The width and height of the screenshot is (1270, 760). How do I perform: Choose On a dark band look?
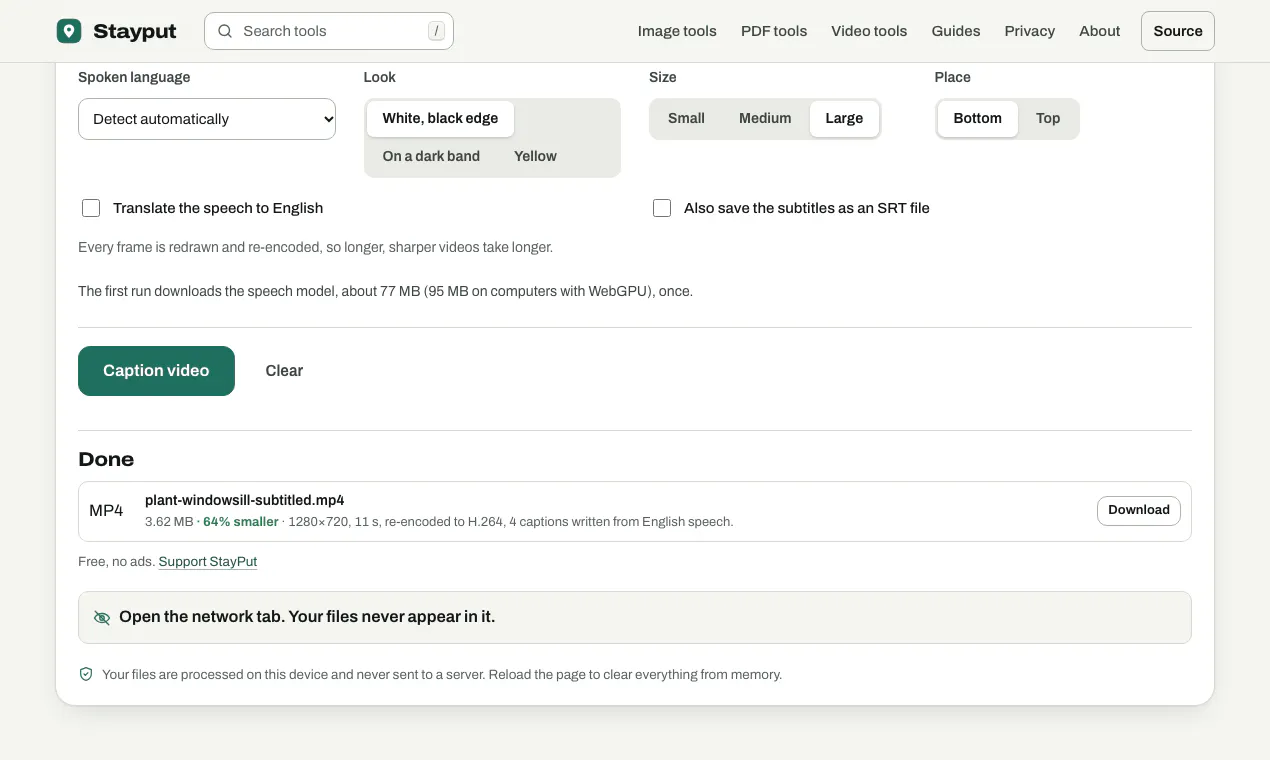[431, 156]
